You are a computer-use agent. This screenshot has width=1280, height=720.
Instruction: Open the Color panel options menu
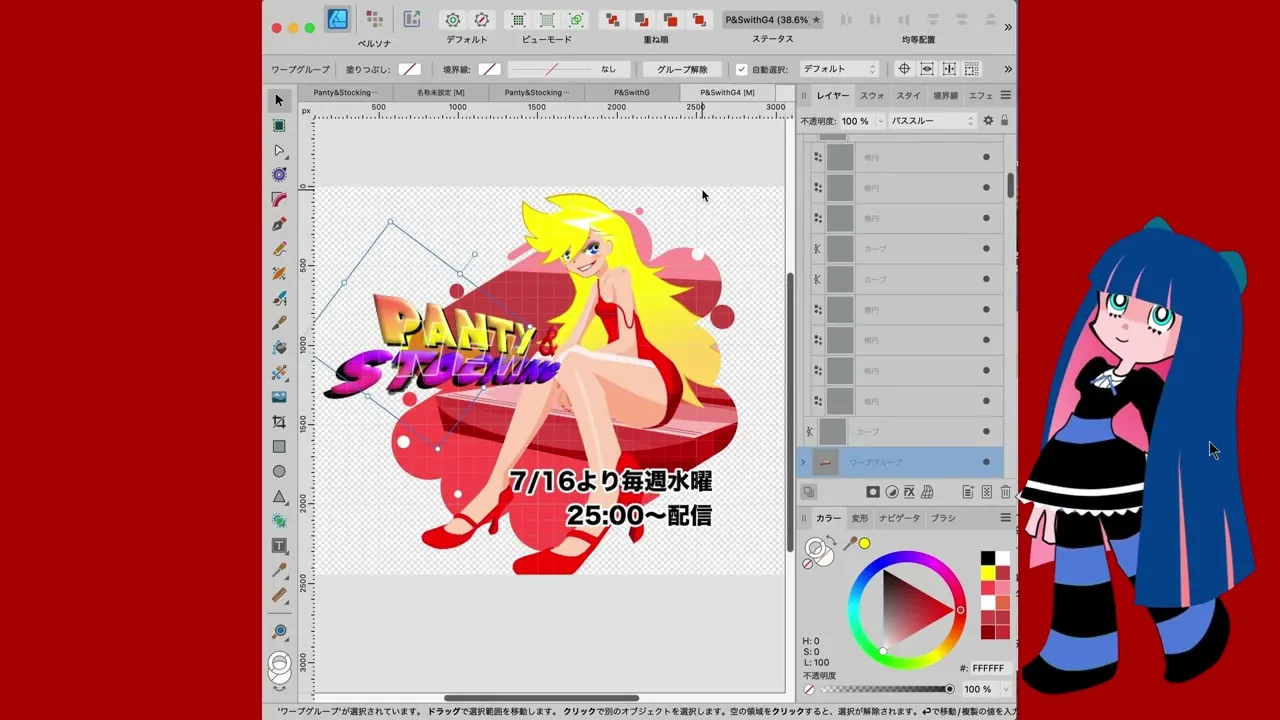tap(1005, 518)
